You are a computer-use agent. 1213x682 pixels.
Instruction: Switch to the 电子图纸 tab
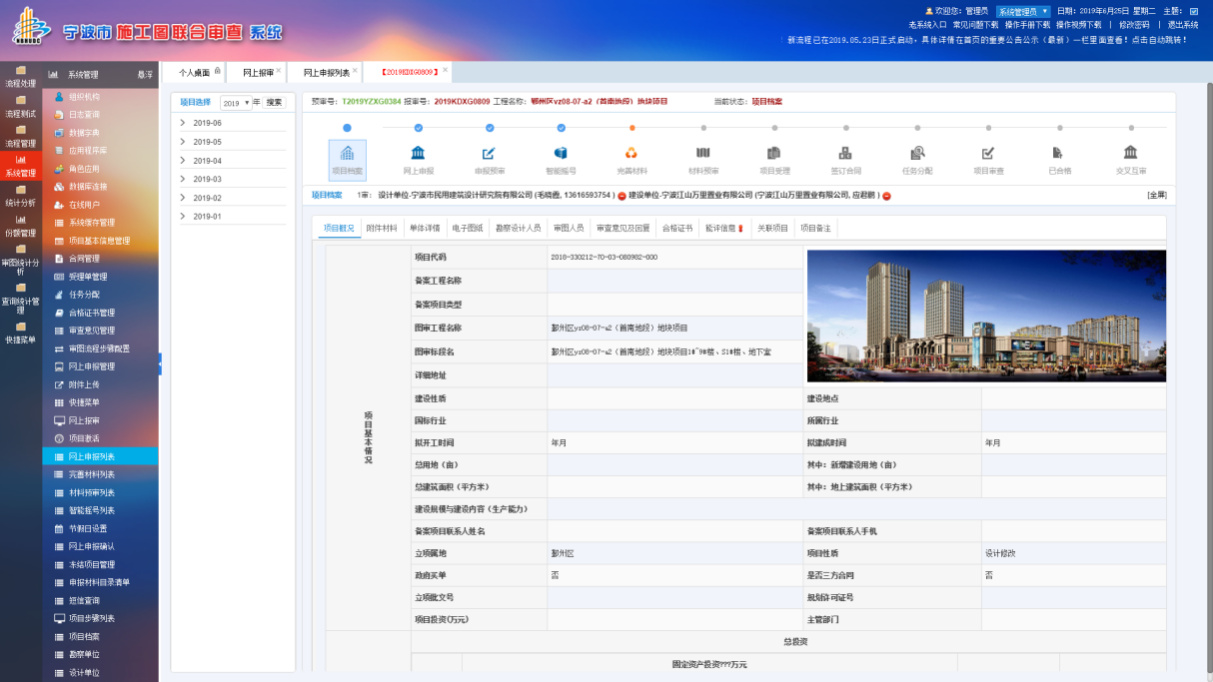467,228
